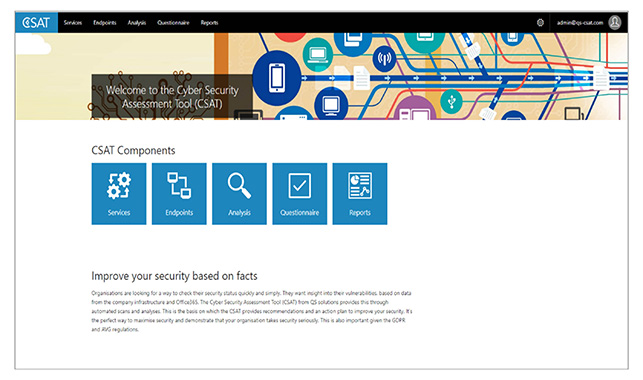Open the Reports tile with document icon
This screenshot has width=643, height=380.
tap(360, 193)
